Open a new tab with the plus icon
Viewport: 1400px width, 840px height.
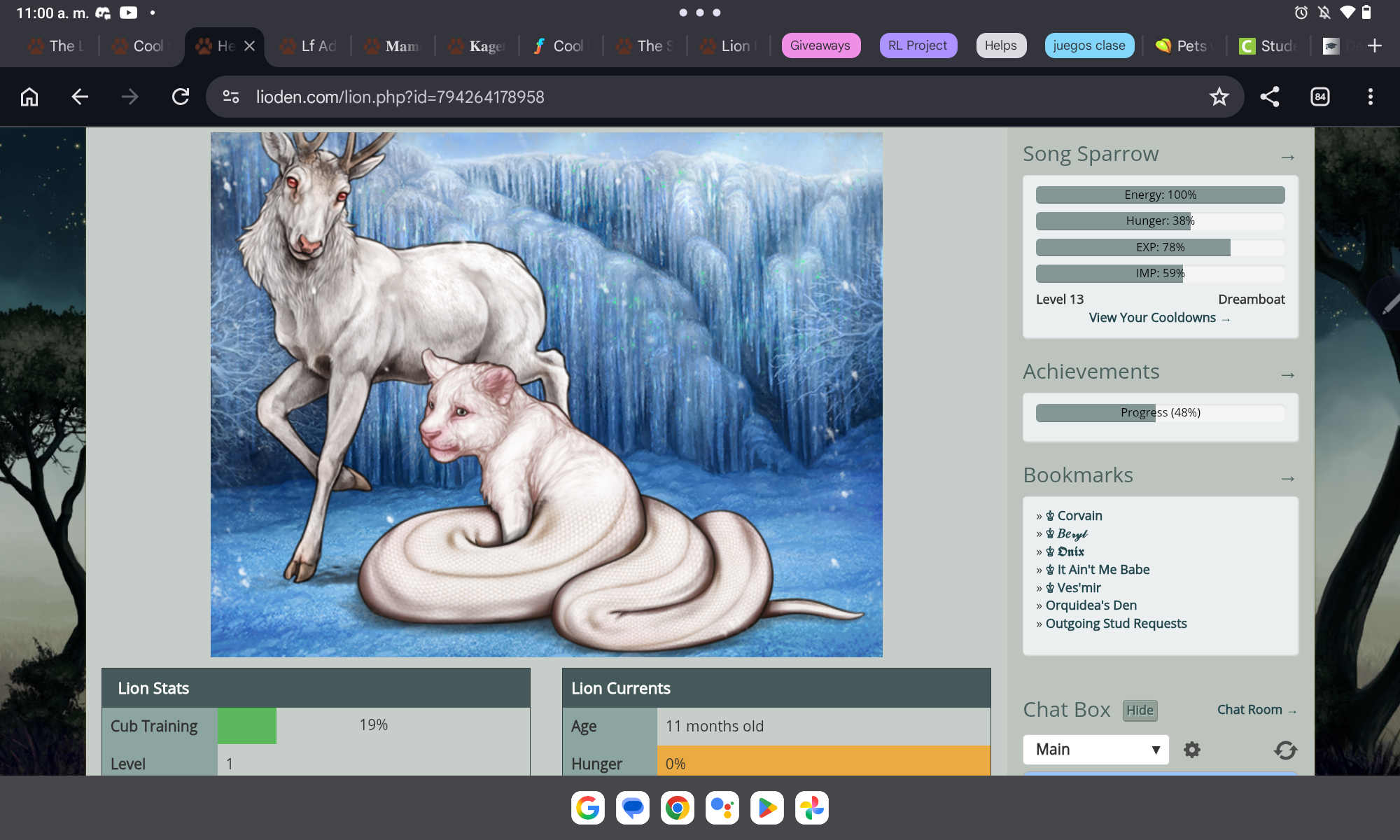tap(1375, 45)
